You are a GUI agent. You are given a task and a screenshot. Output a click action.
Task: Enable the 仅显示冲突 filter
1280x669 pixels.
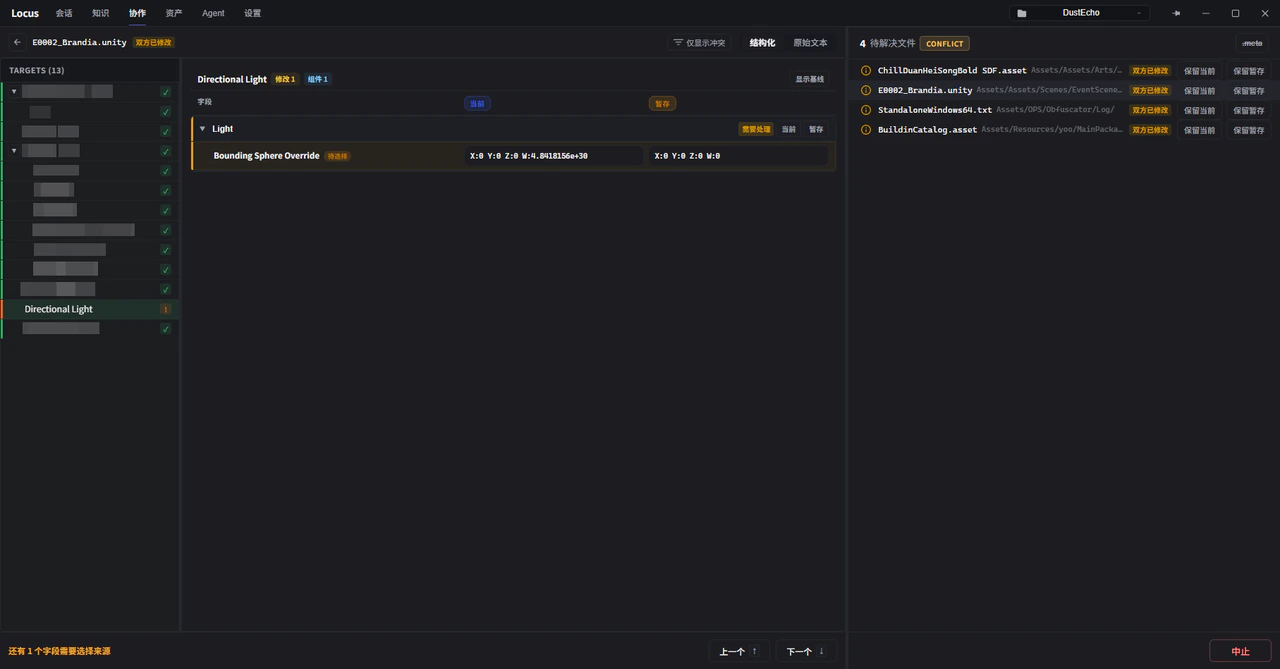pyautogui.click(x=698, y=42)
